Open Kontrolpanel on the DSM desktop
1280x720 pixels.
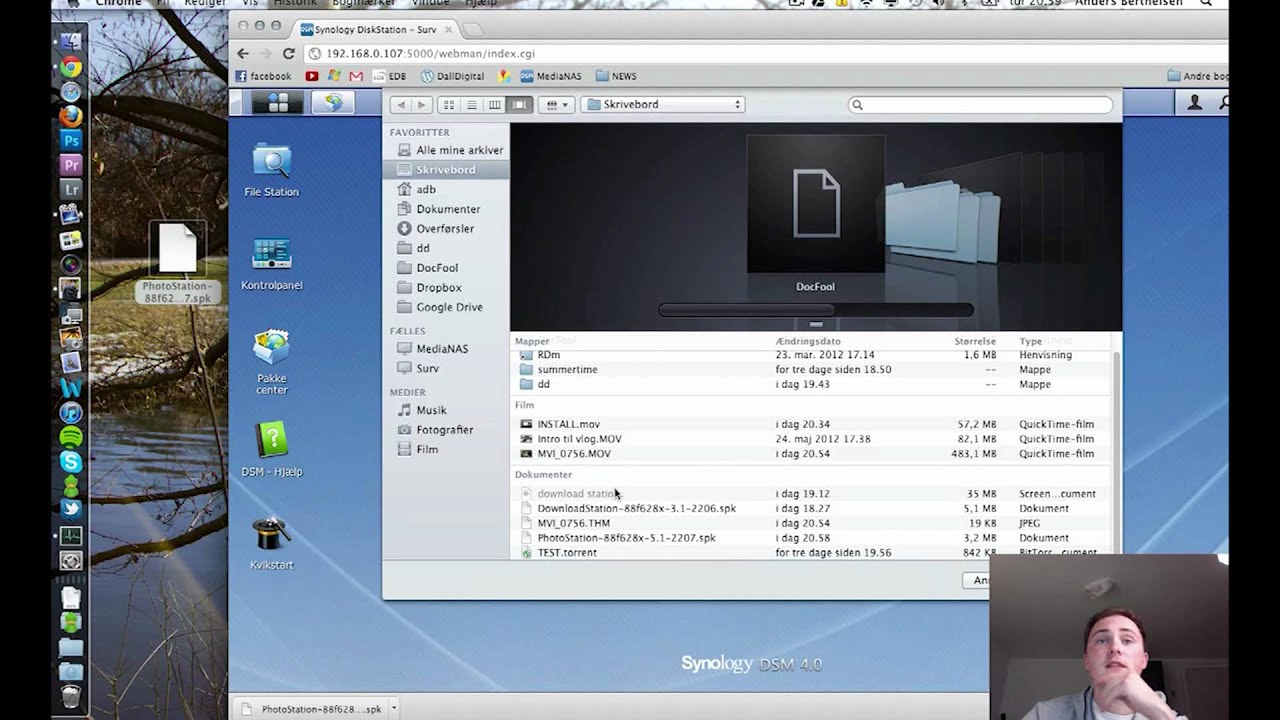pos(271,263)
